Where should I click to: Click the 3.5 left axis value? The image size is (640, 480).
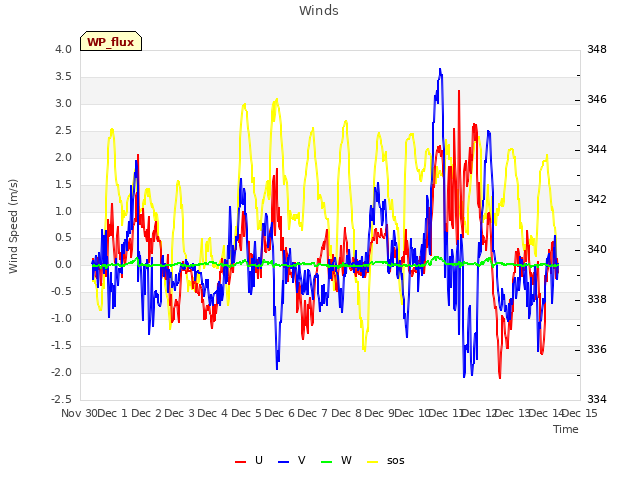click(x=63, y=76)
